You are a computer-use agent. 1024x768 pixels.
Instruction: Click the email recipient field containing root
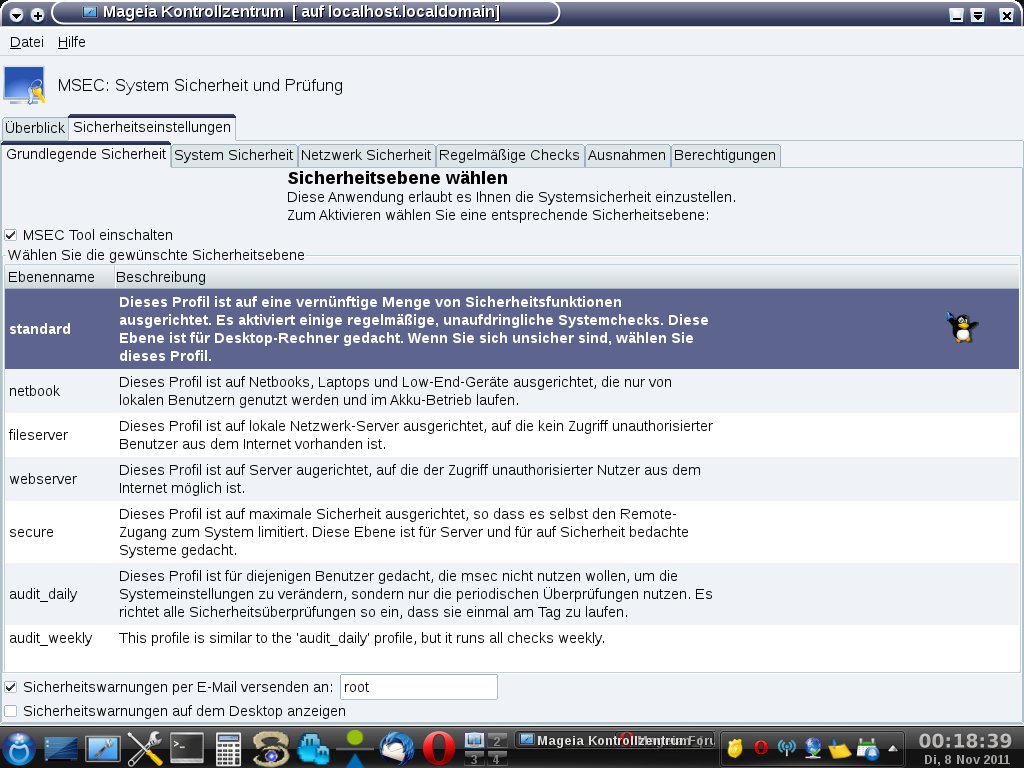[x=419, y=687]
